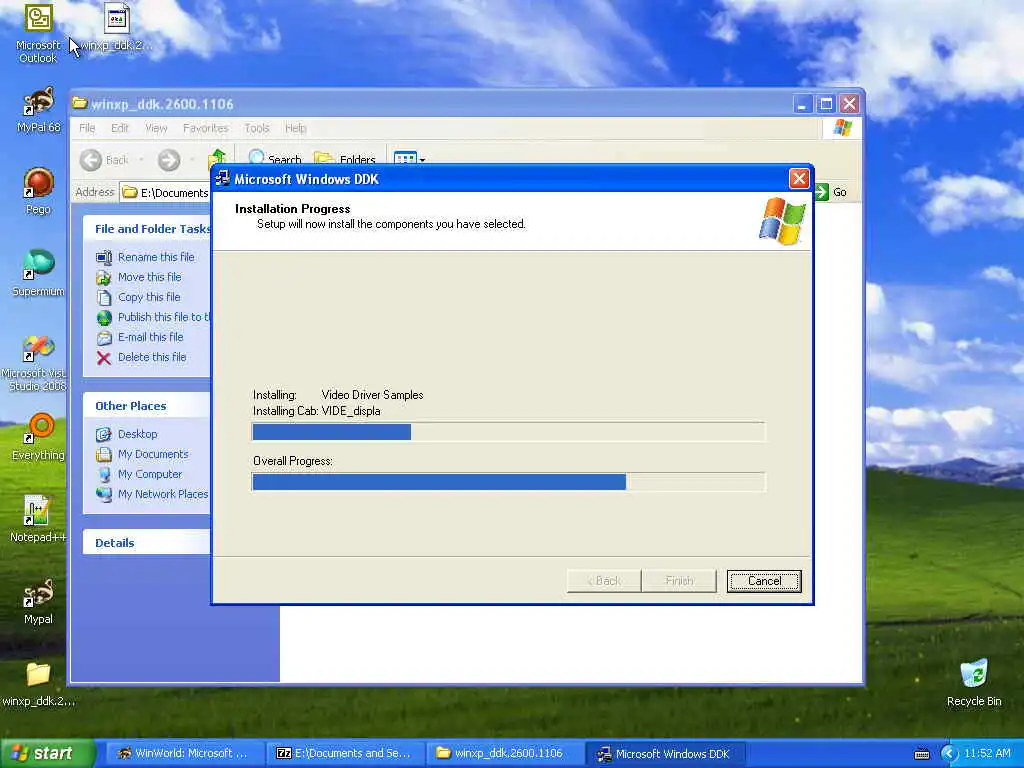Click Publish this file to the Web link
1024x768 pixels.
click(x=163, y=317)
